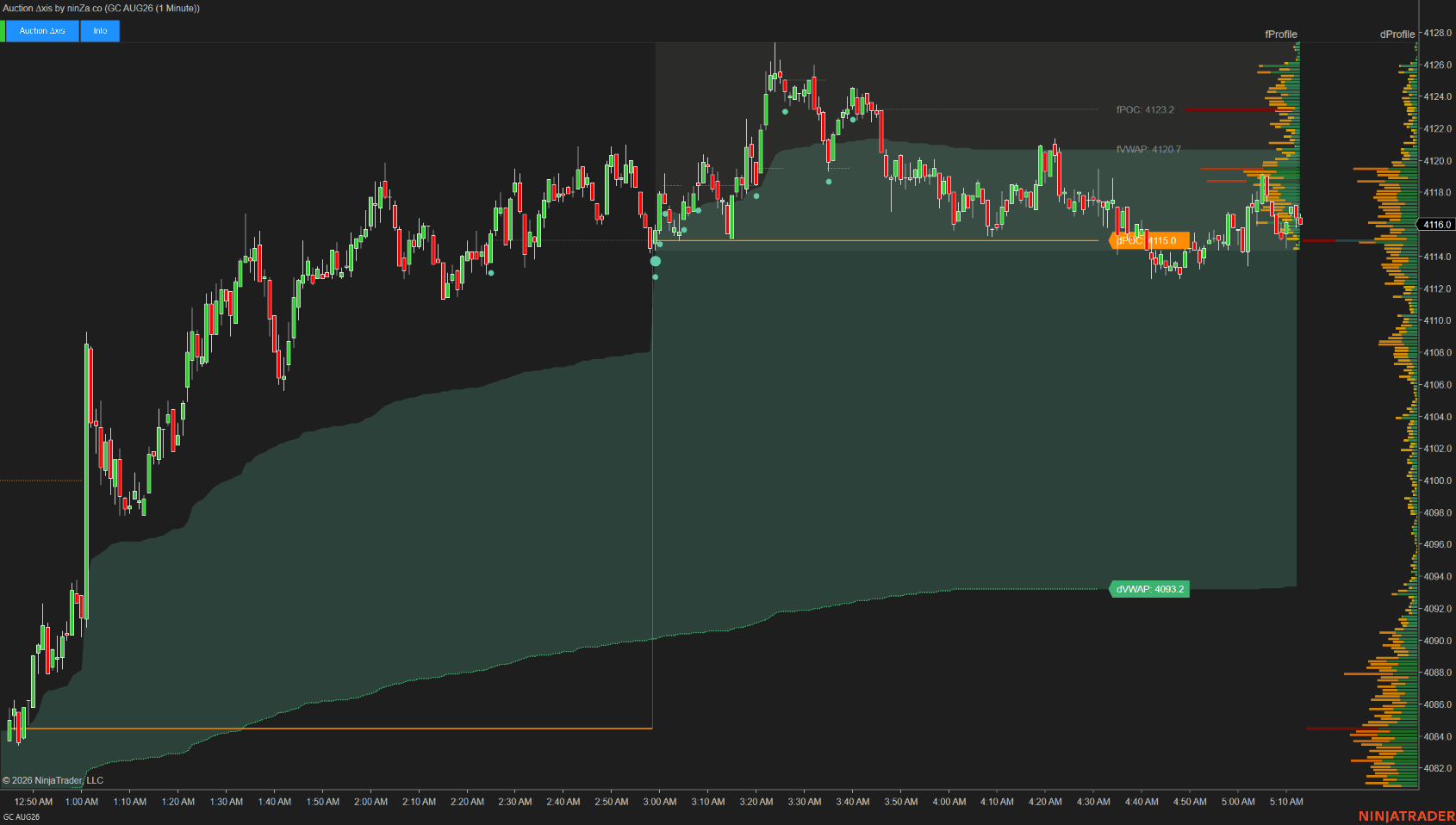Select the 2:00 AM time axis label
This screenshot has width=1456, height=825.
pyautogui.click(x=371, y=802)
